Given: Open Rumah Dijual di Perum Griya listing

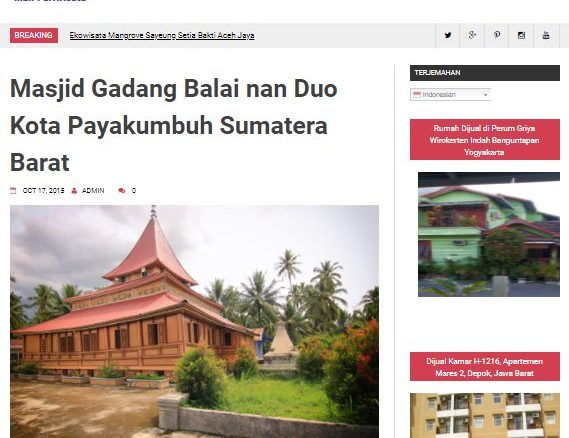Looking at the screenshot, I should pos(485,140).
